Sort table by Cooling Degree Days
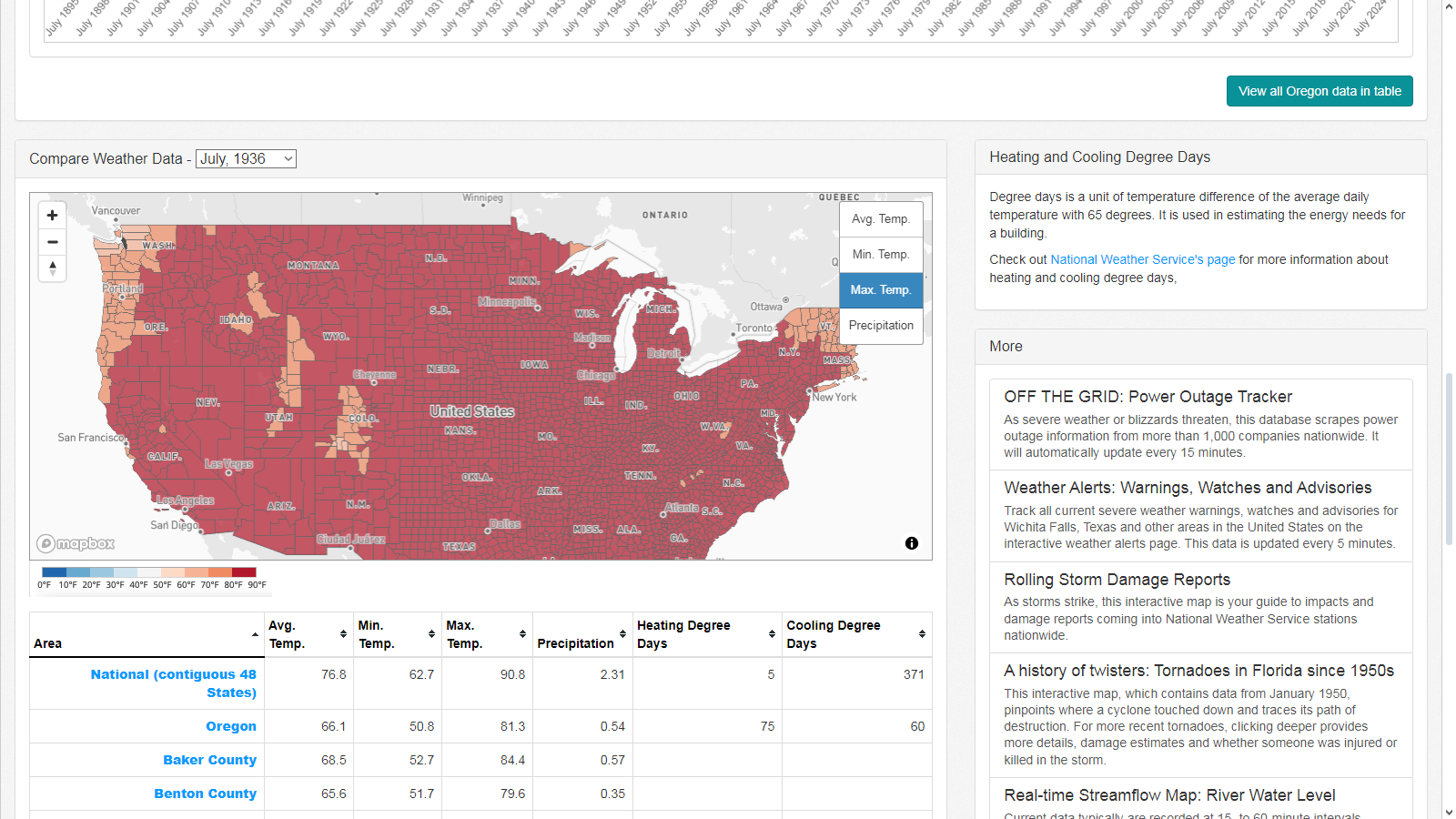This screenshot has width=1456, height=819. pyautogui.click(x=855, y=634)
